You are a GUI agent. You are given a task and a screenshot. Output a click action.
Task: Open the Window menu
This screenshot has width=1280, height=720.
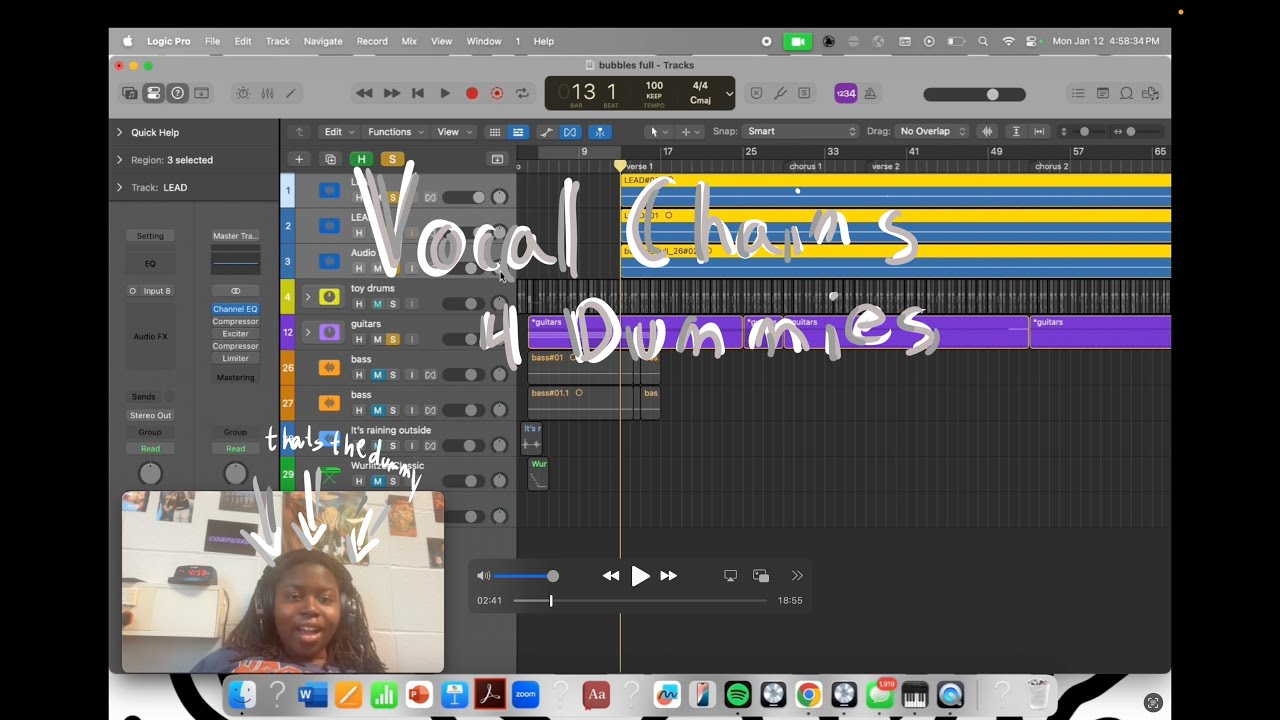click(484, 41)
